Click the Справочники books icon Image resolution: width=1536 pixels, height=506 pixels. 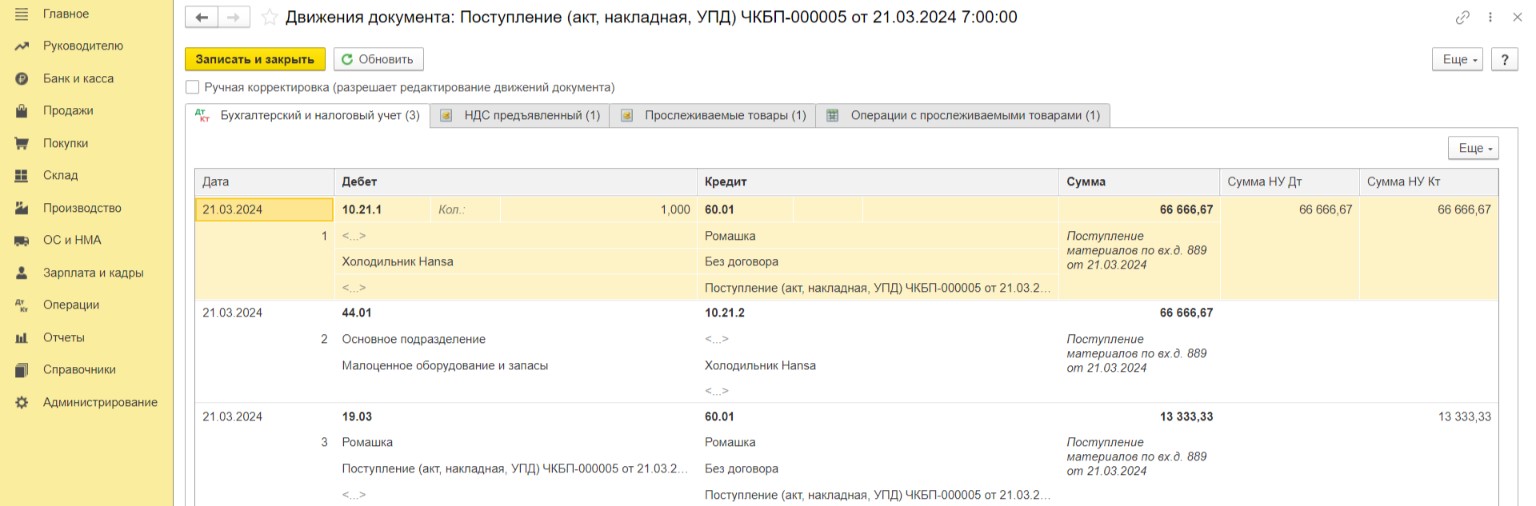(21, 370)
